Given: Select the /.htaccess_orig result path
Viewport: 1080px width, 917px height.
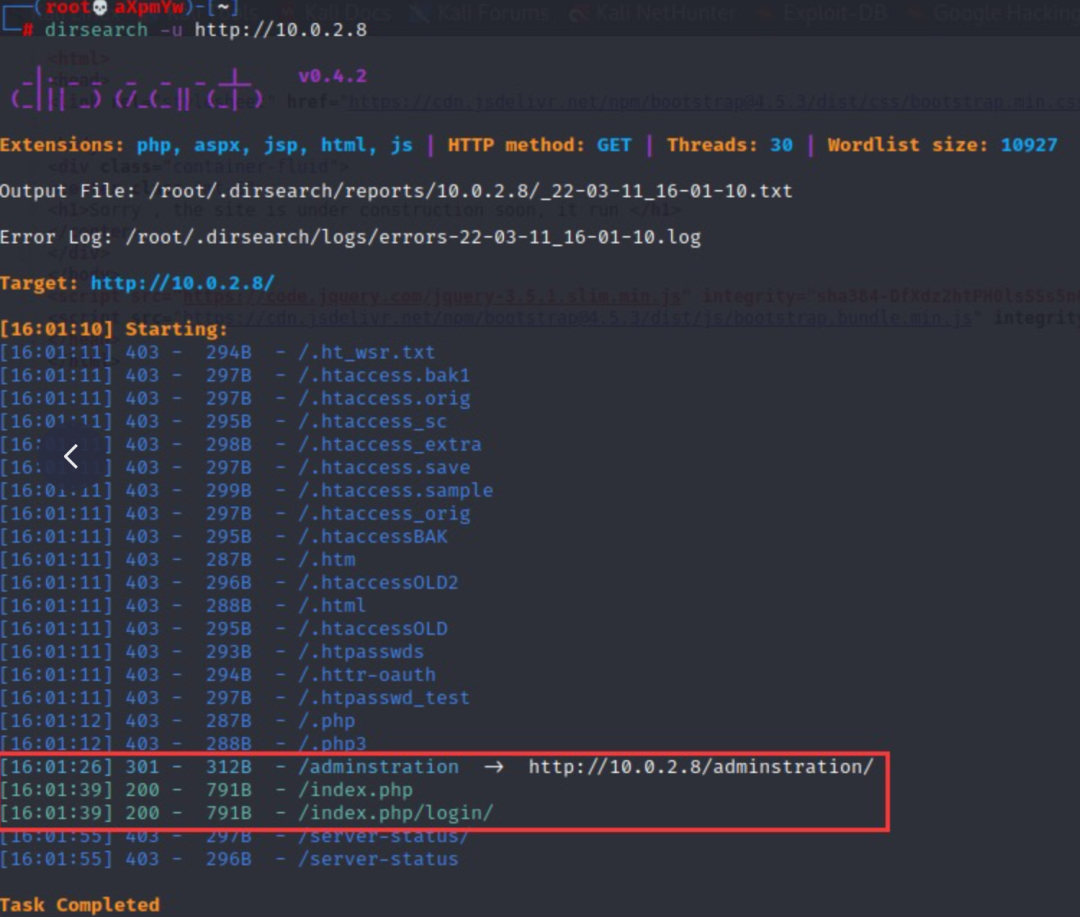Looking at the screenshot, I should [x=384, y=513].
